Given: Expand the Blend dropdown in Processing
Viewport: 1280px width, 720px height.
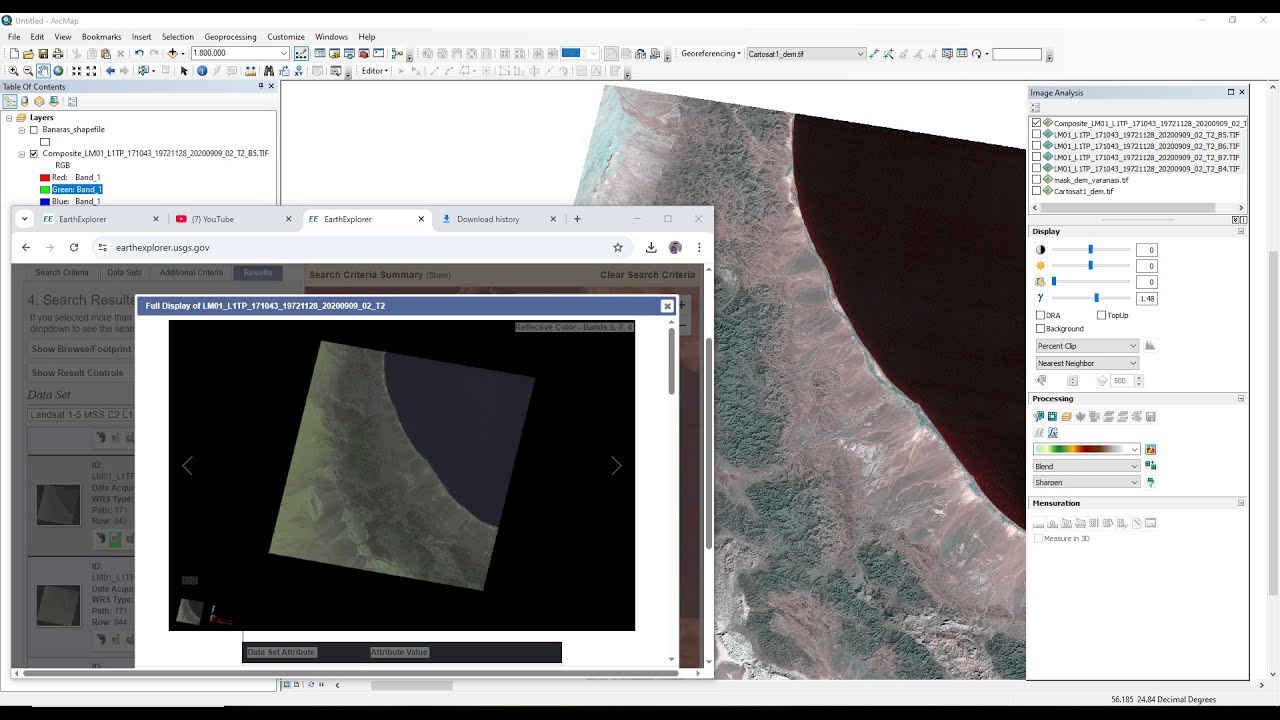Looking at the screenshot, I should (x=1087, y=466).
